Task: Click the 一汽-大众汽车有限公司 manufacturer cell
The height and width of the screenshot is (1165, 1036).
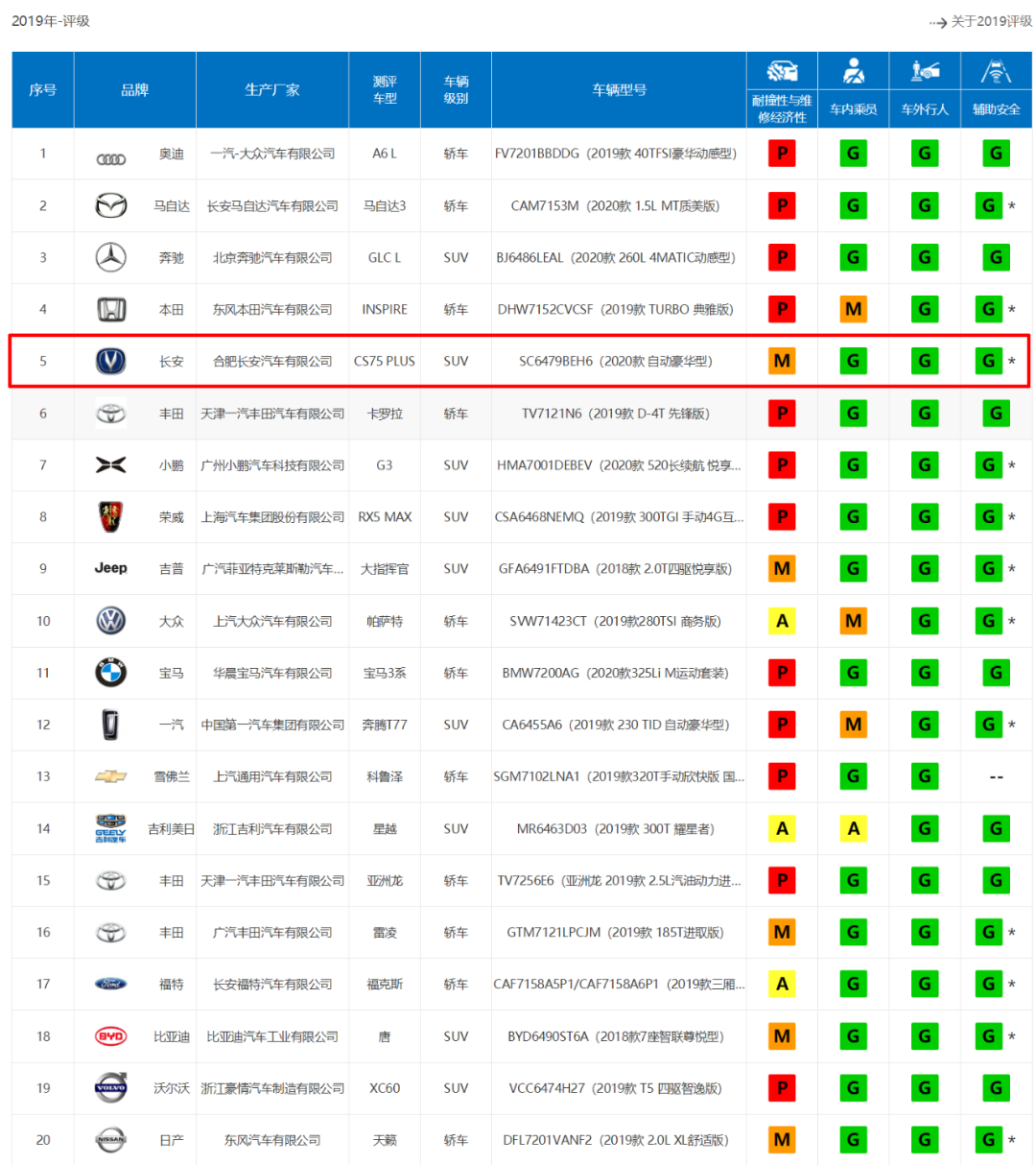Action: tap(272, 154)
